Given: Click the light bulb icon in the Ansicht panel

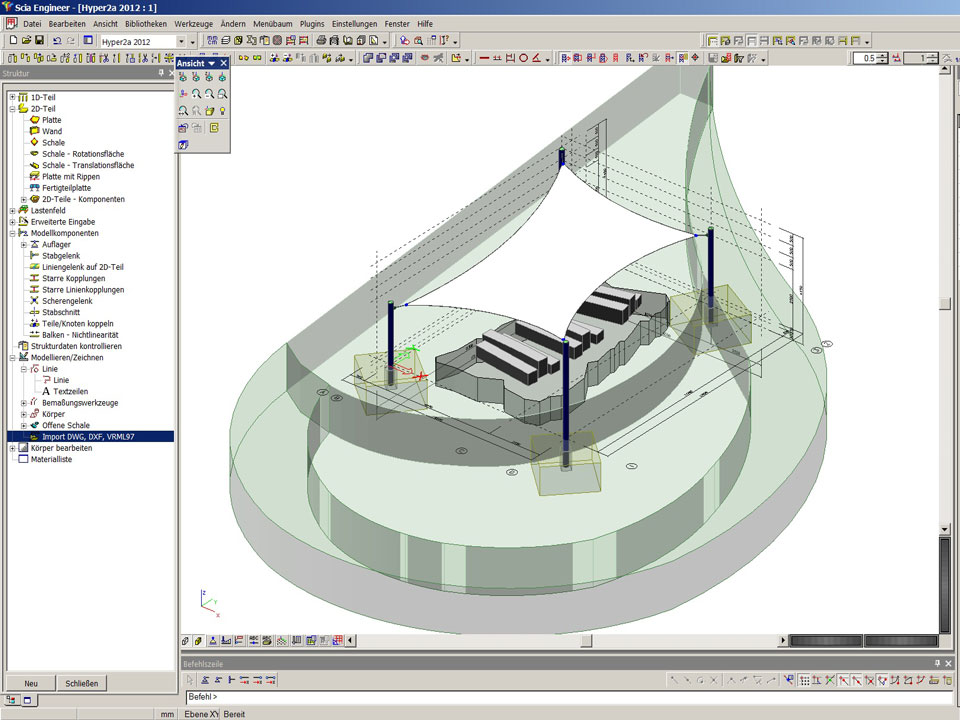Looking at the screenshot, I should pyautogui.click(x=223, y=111).
